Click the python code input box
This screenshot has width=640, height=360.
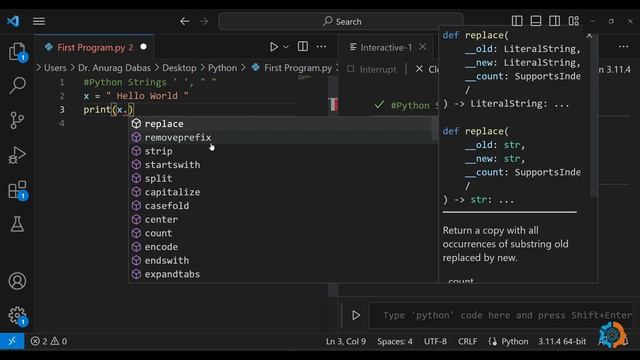pos(501,315)
